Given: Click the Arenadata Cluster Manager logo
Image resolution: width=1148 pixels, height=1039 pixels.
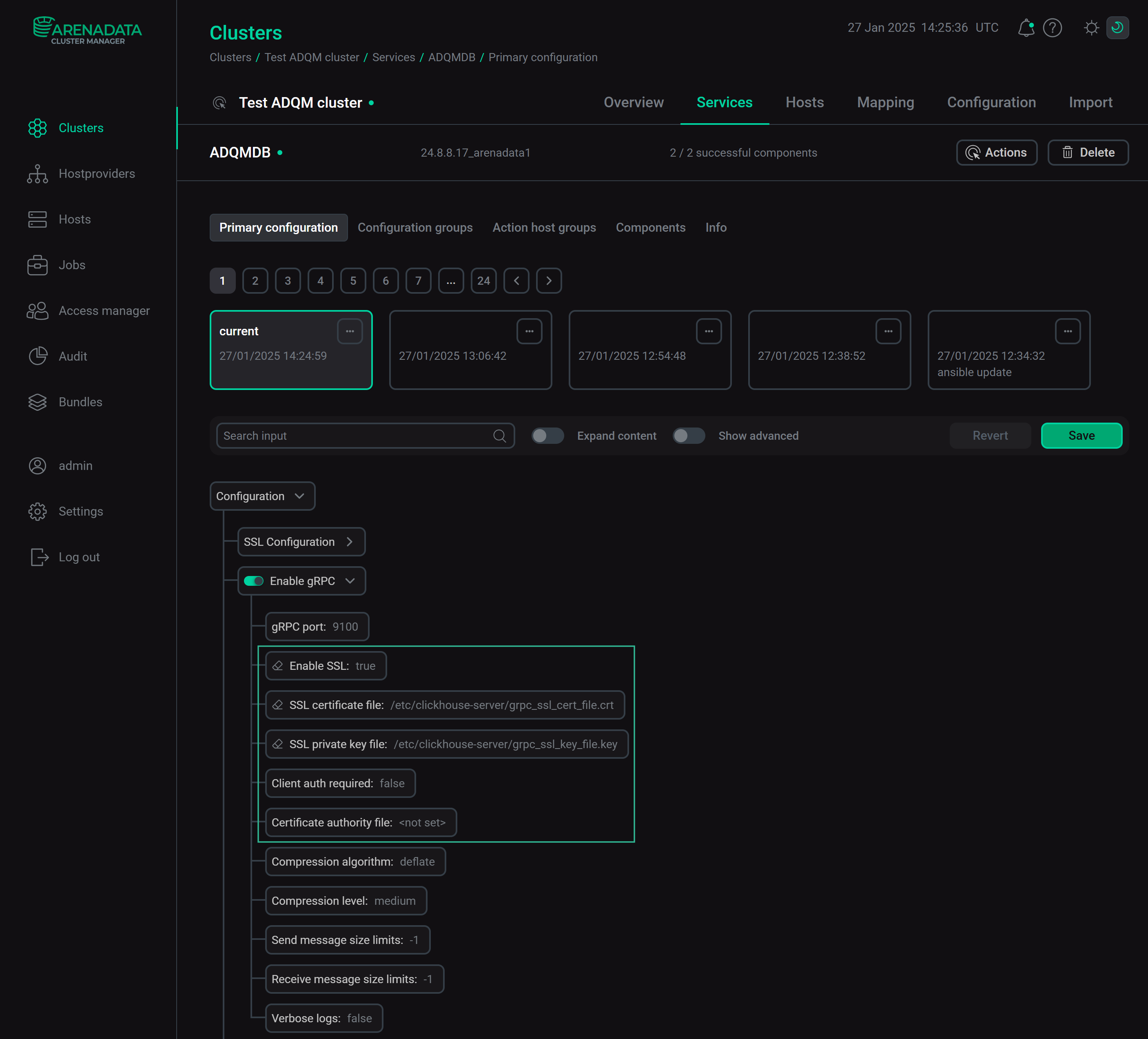Looking at the screenshot, I should [x=88, y=30].
